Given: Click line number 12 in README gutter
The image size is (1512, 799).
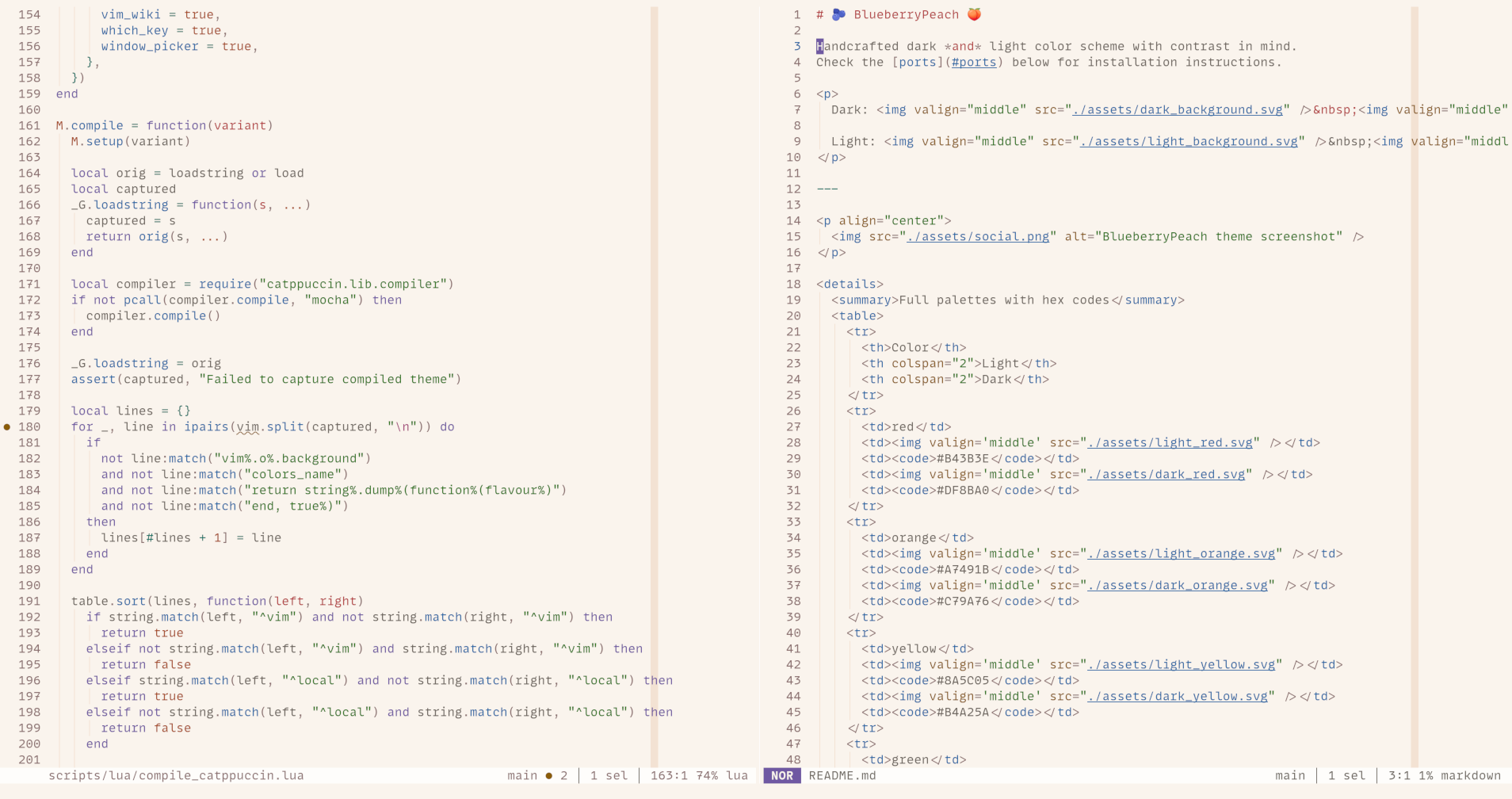Looking at the screenshot, I should [x=793, y=189].
